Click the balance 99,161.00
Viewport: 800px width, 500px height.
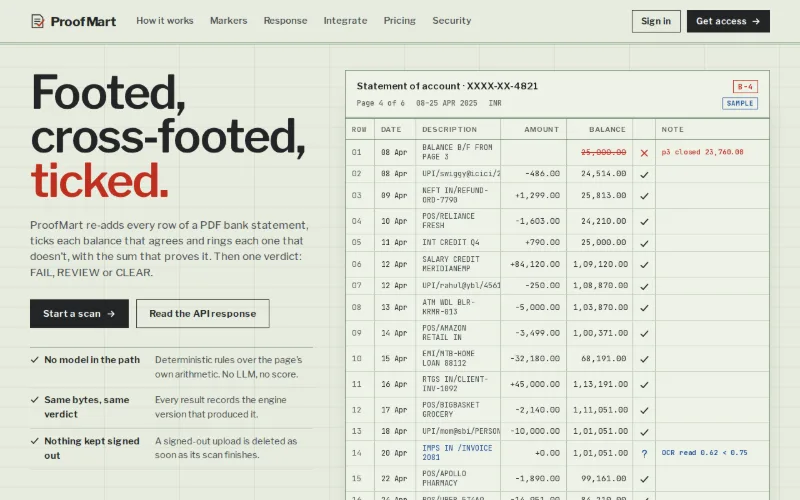[604, 479]
